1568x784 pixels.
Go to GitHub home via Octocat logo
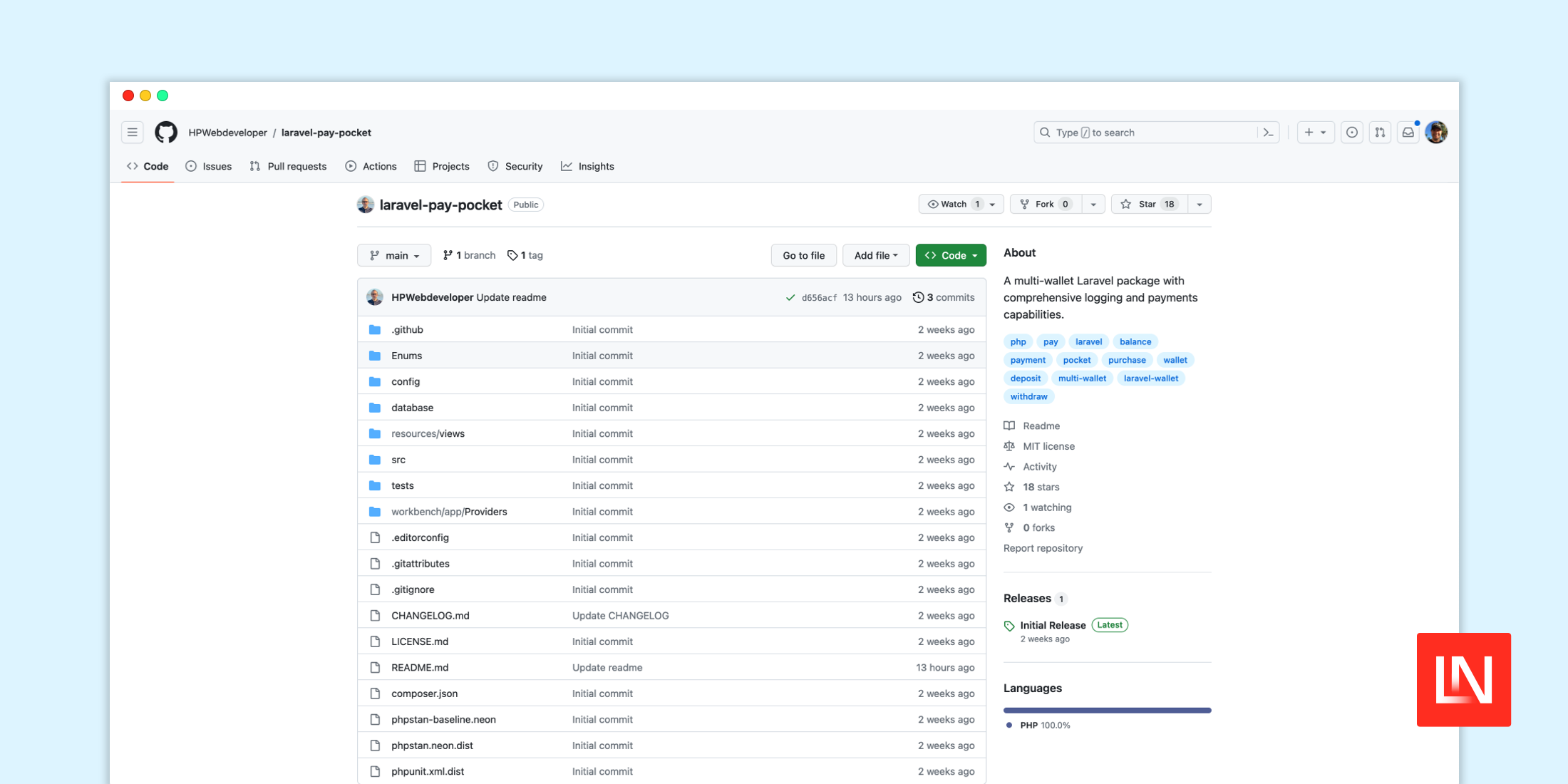tap(166, 133)
